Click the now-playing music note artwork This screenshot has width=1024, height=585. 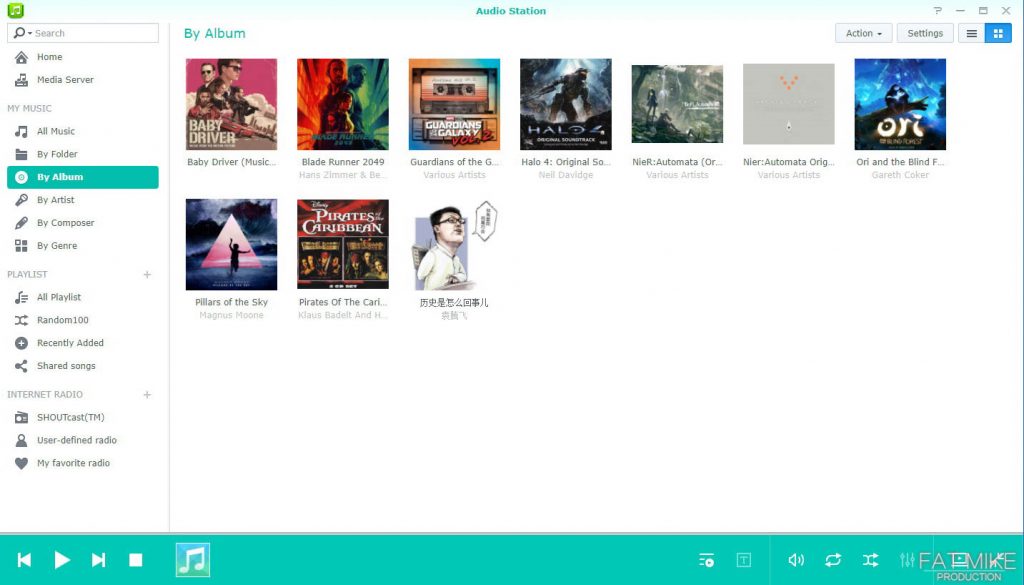click(193, 560)
